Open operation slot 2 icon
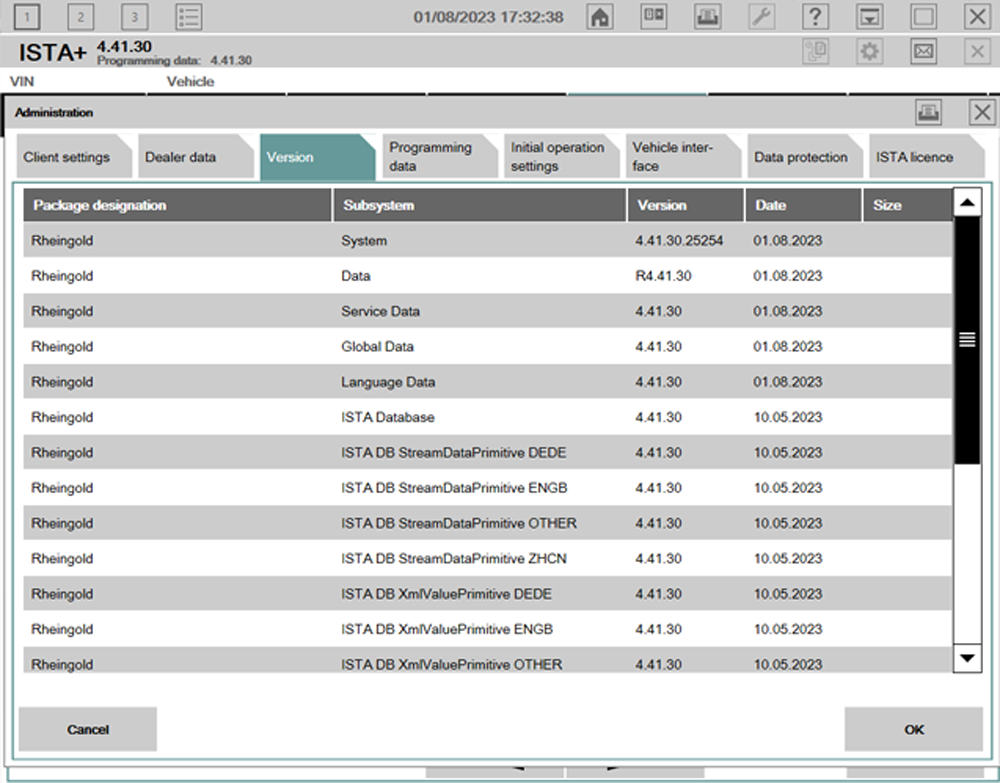 coord(80,17)
